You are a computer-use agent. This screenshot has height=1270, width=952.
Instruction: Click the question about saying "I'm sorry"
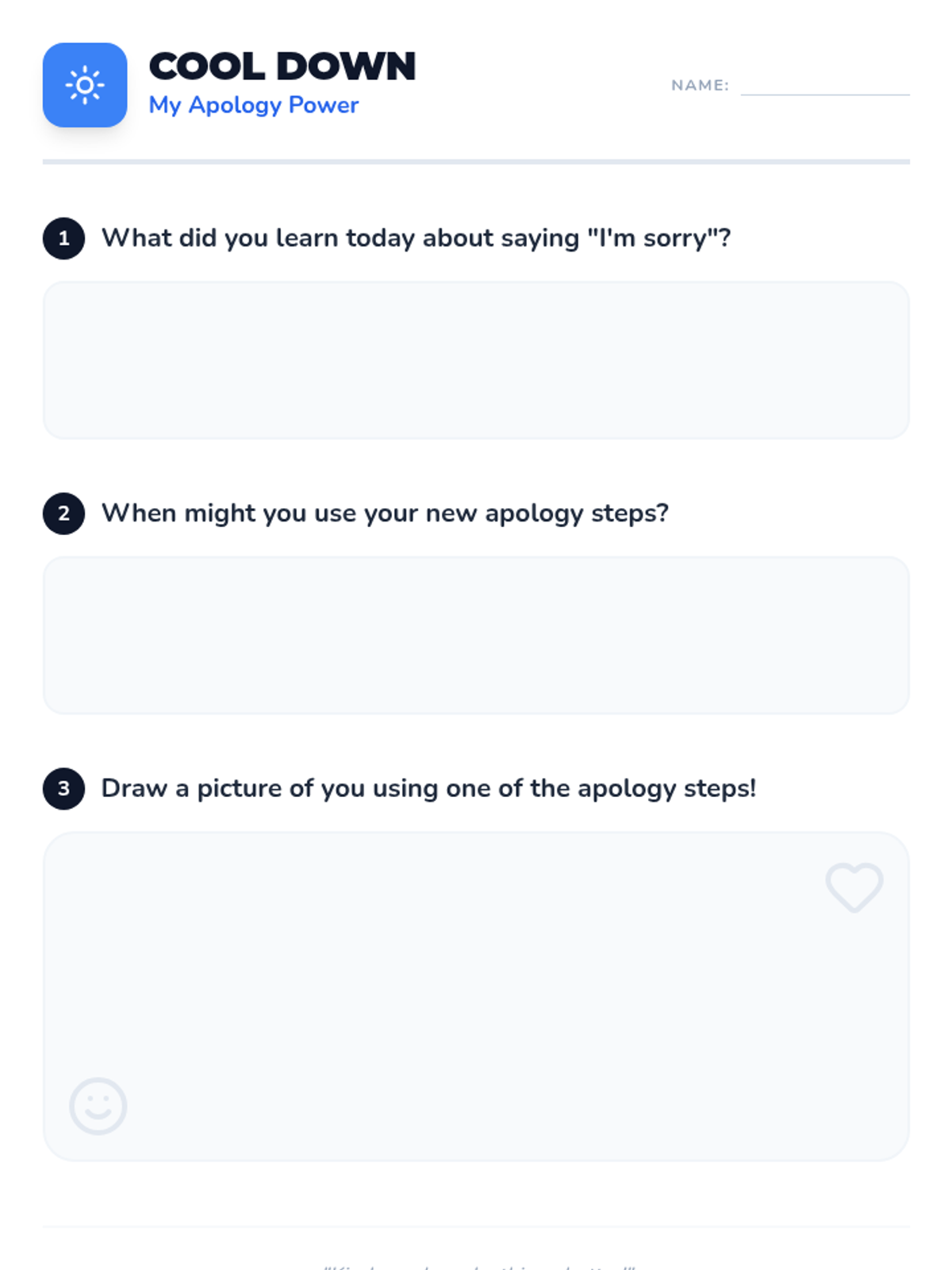416,238
